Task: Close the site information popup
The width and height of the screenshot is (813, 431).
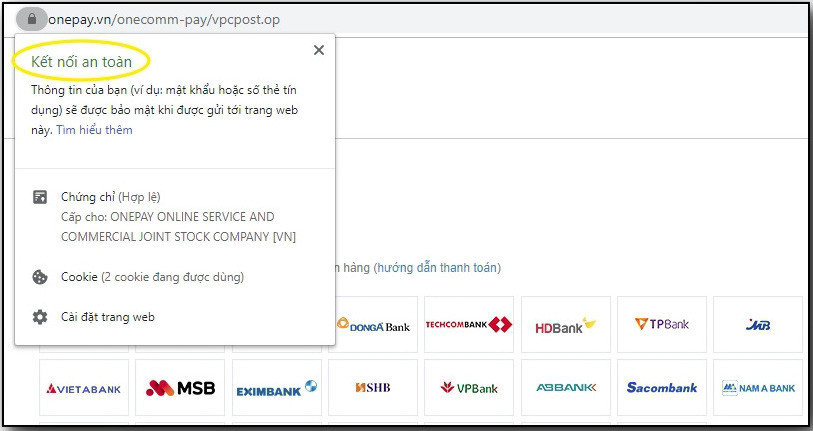Action: 318,50
